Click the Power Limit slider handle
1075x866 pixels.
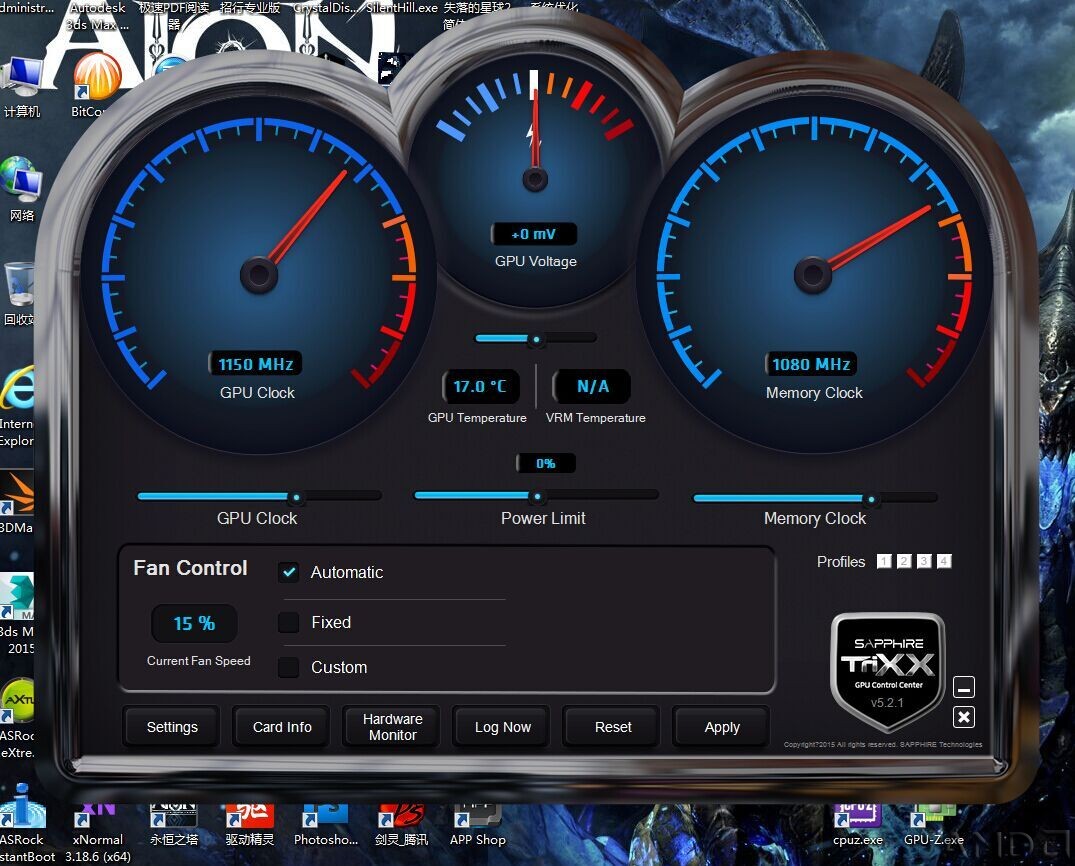click(x=538, y=496)
